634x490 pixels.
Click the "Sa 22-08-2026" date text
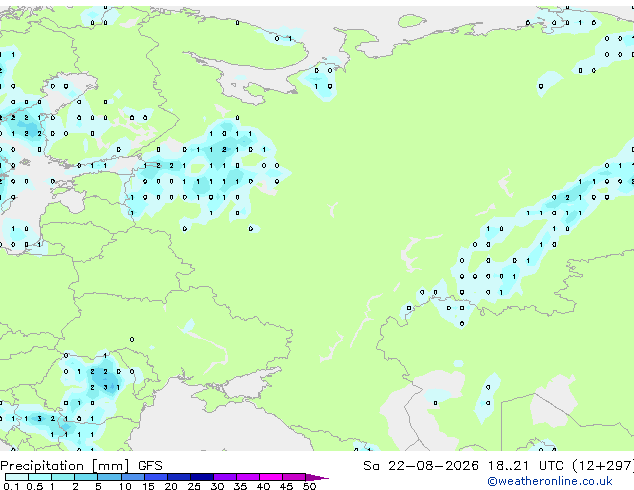421,466
